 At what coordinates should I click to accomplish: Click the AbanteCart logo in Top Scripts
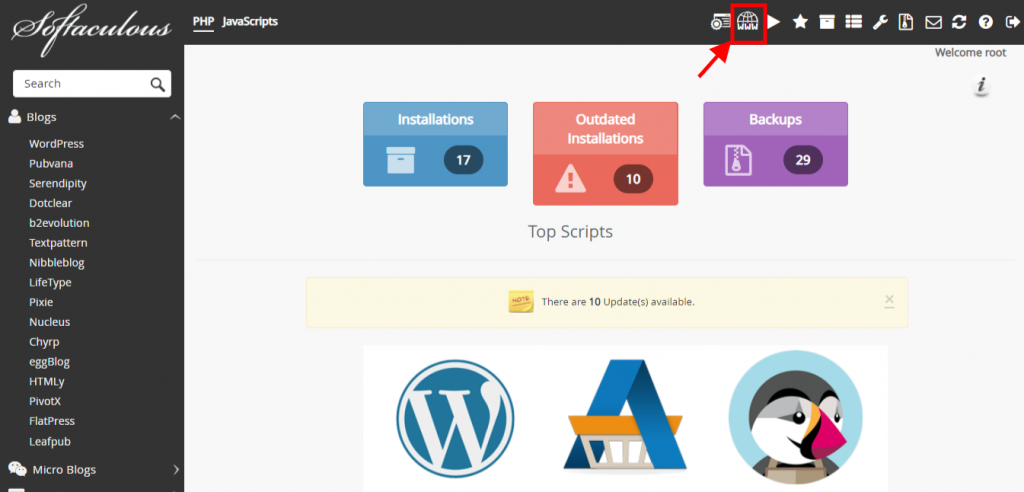625,416
